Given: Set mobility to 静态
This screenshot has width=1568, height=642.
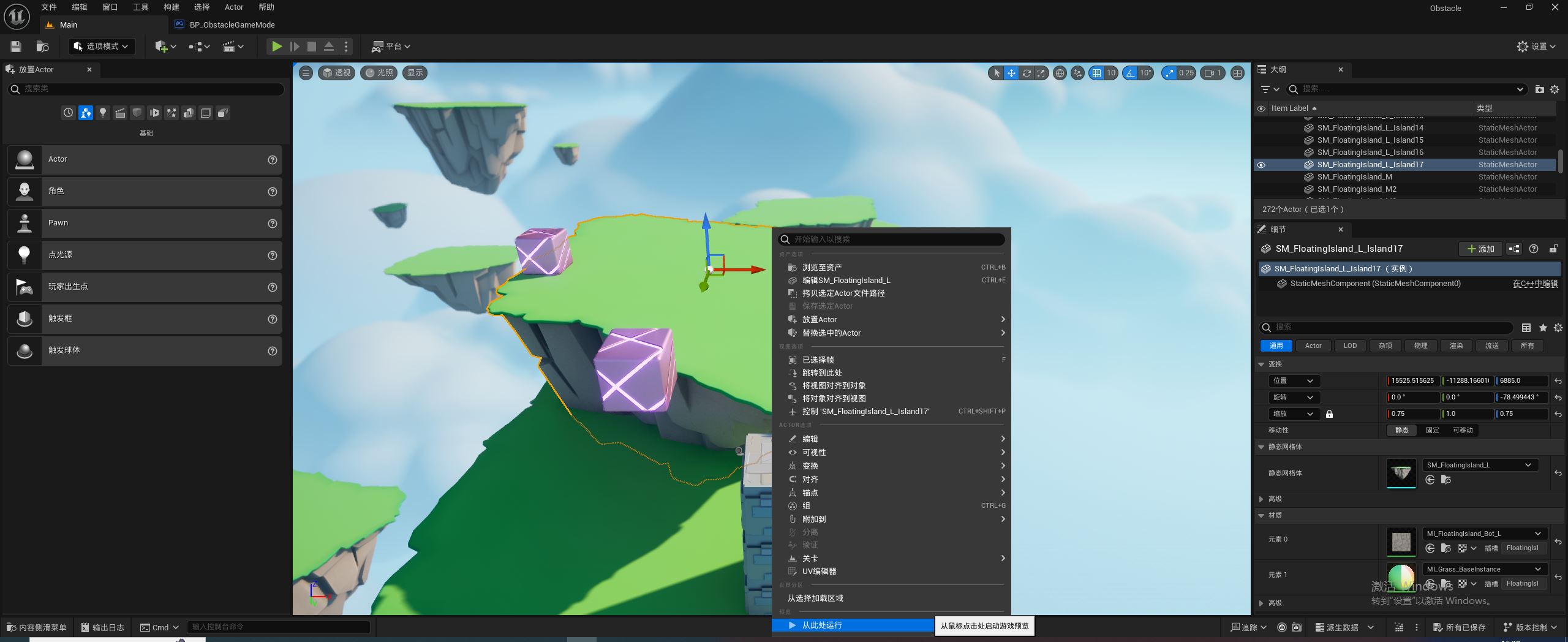Looking at the screenshot, I should (x=1402, y=431).
